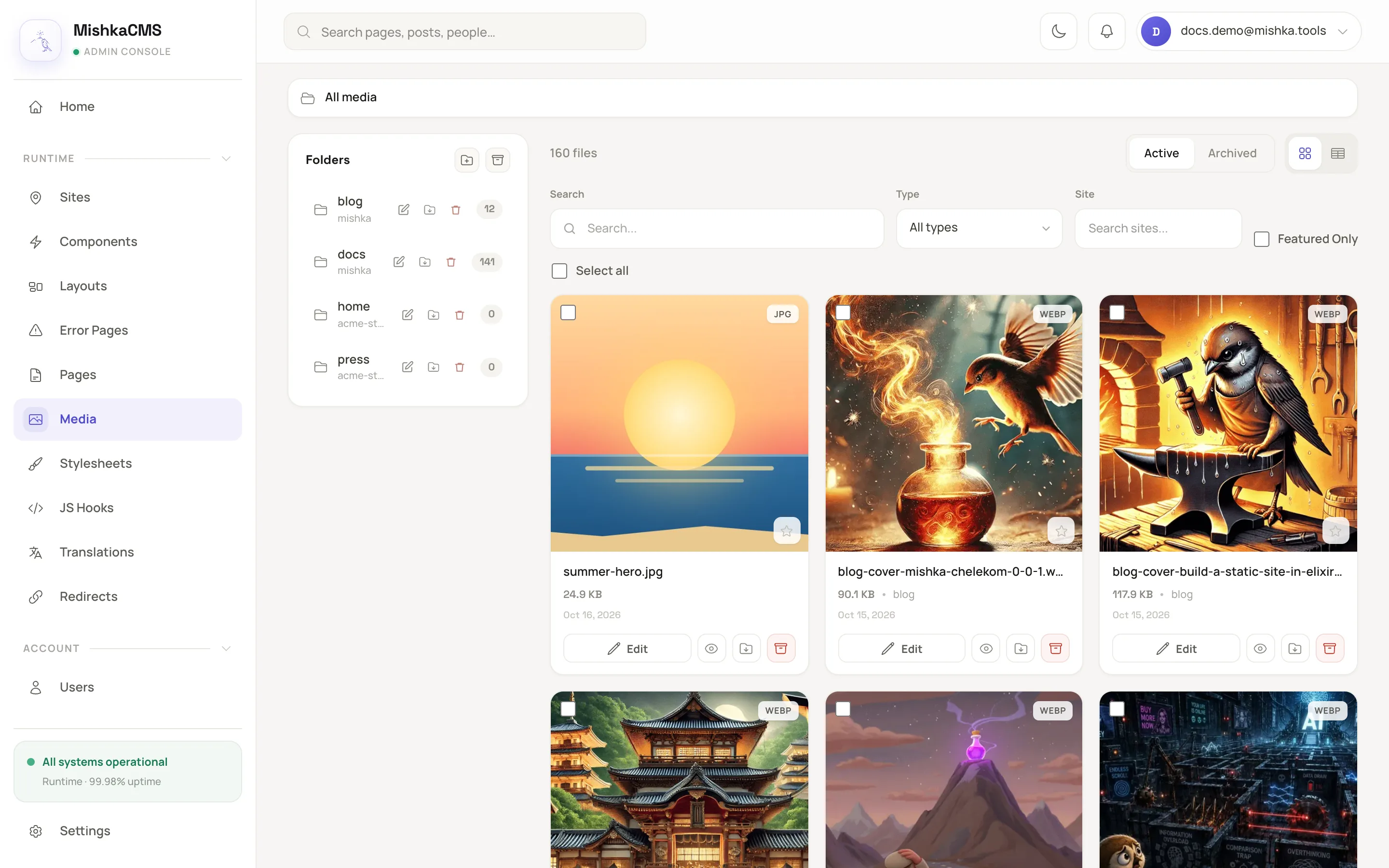Open All media breadcrumb
This screenshot has width=1389, height=868.
pos(351,97)
